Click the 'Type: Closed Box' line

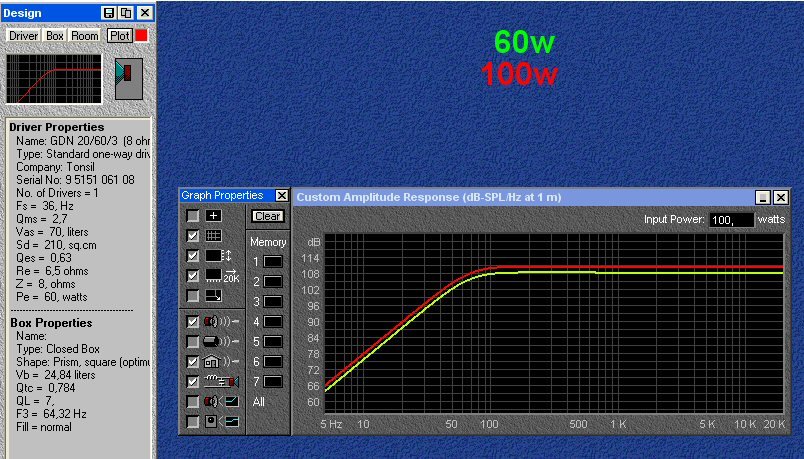pyautogui.click(x=57, y=349)
